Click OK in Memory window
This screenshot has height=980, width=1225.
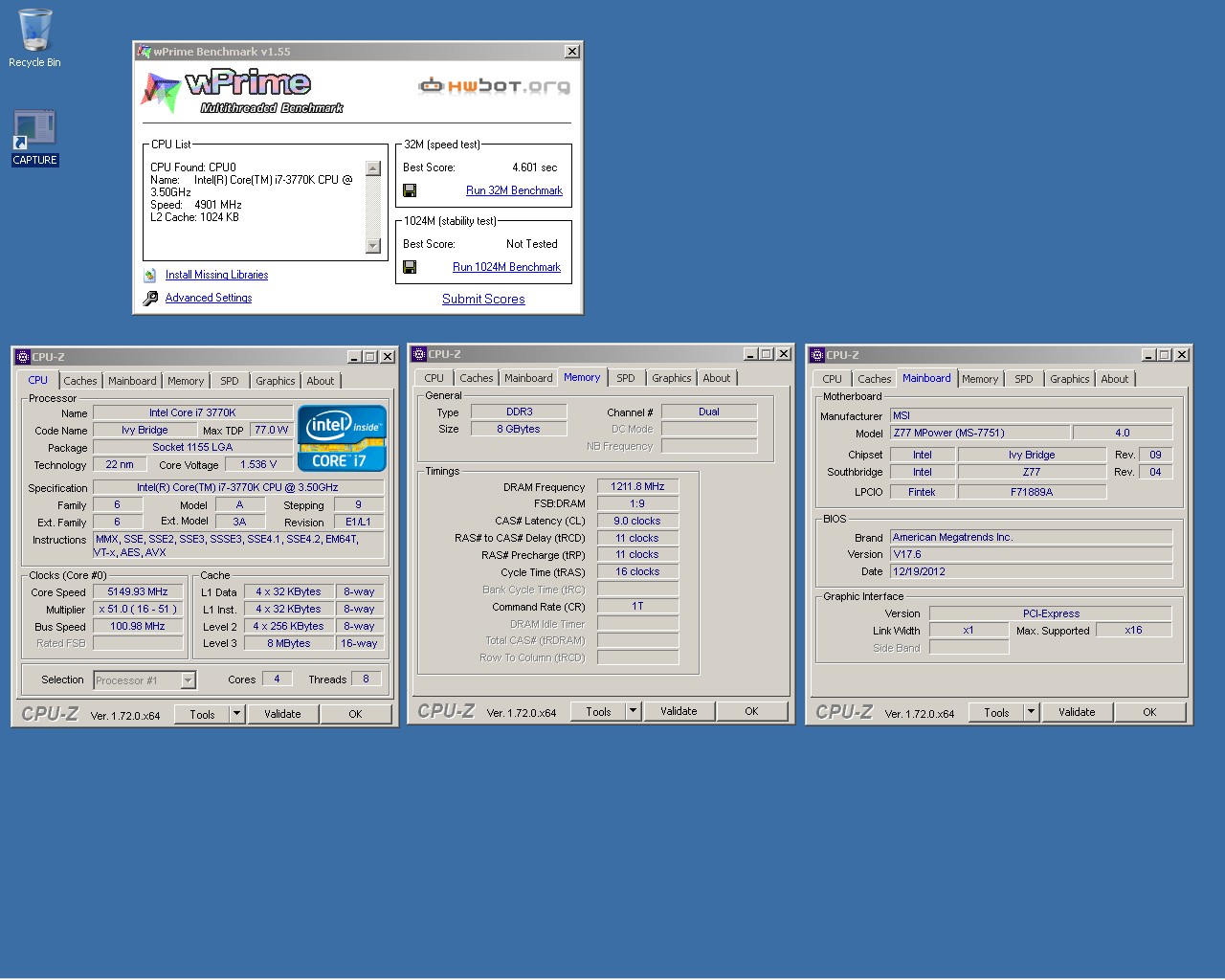tap(751, 711)
